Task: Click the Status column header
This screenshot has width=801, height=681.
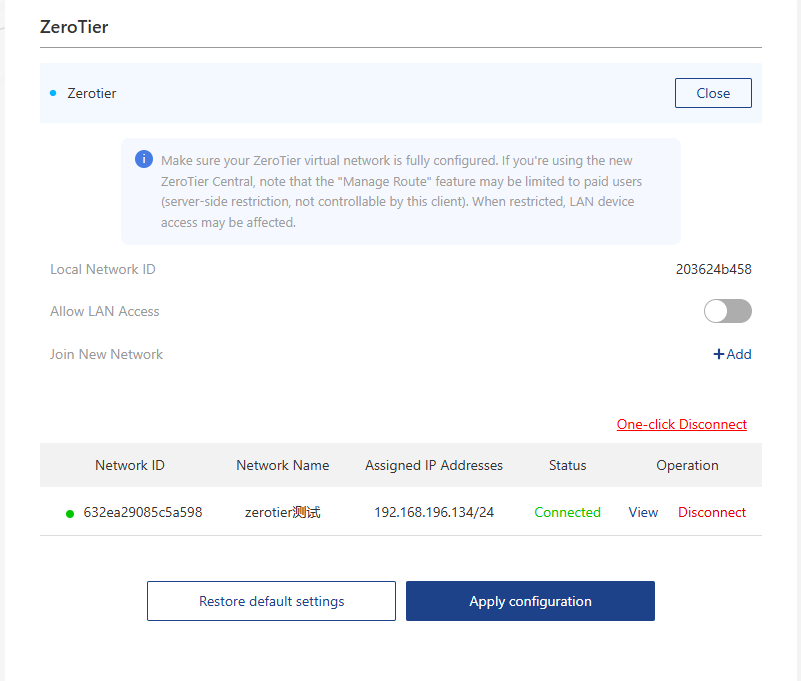Action: click(567, 465)
